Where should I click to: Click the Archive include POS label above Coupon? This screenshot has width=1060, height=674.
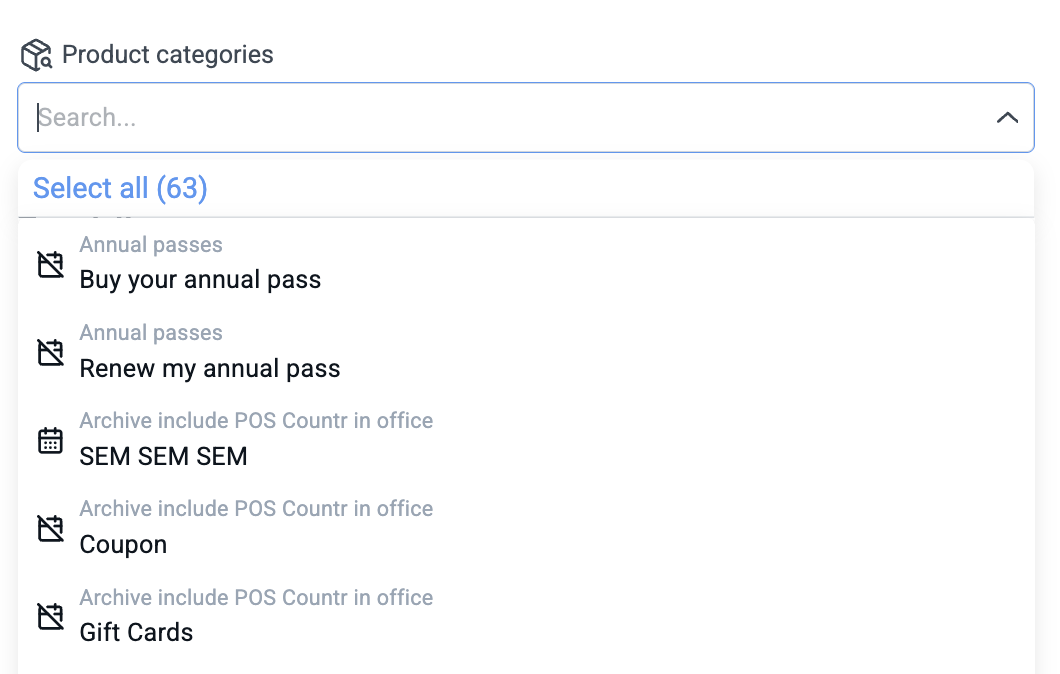coord(256,508)
